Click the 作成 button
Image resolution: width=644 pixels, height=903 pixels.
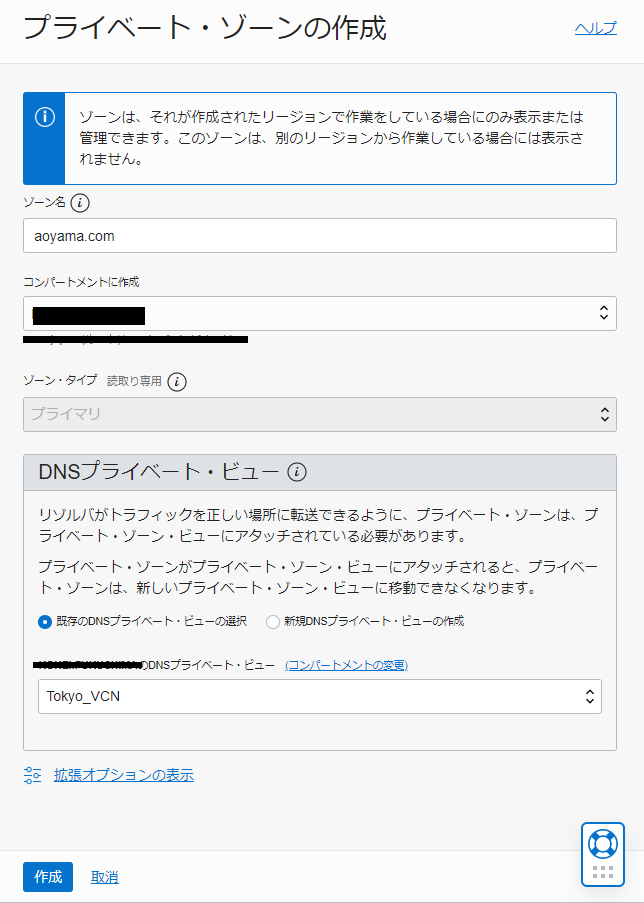48,877
